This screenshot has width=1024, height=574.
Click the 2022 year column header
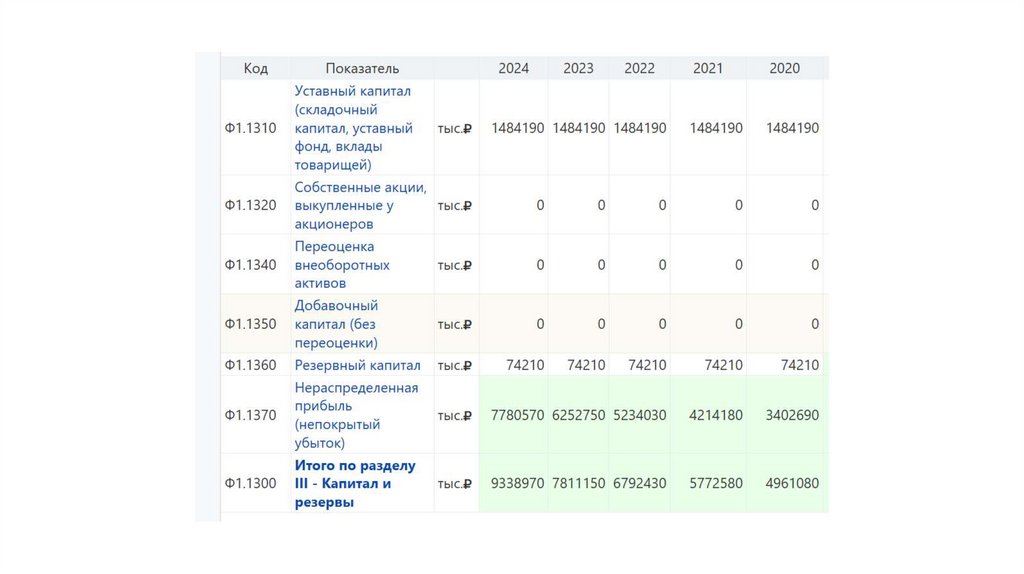click(639, 68)
